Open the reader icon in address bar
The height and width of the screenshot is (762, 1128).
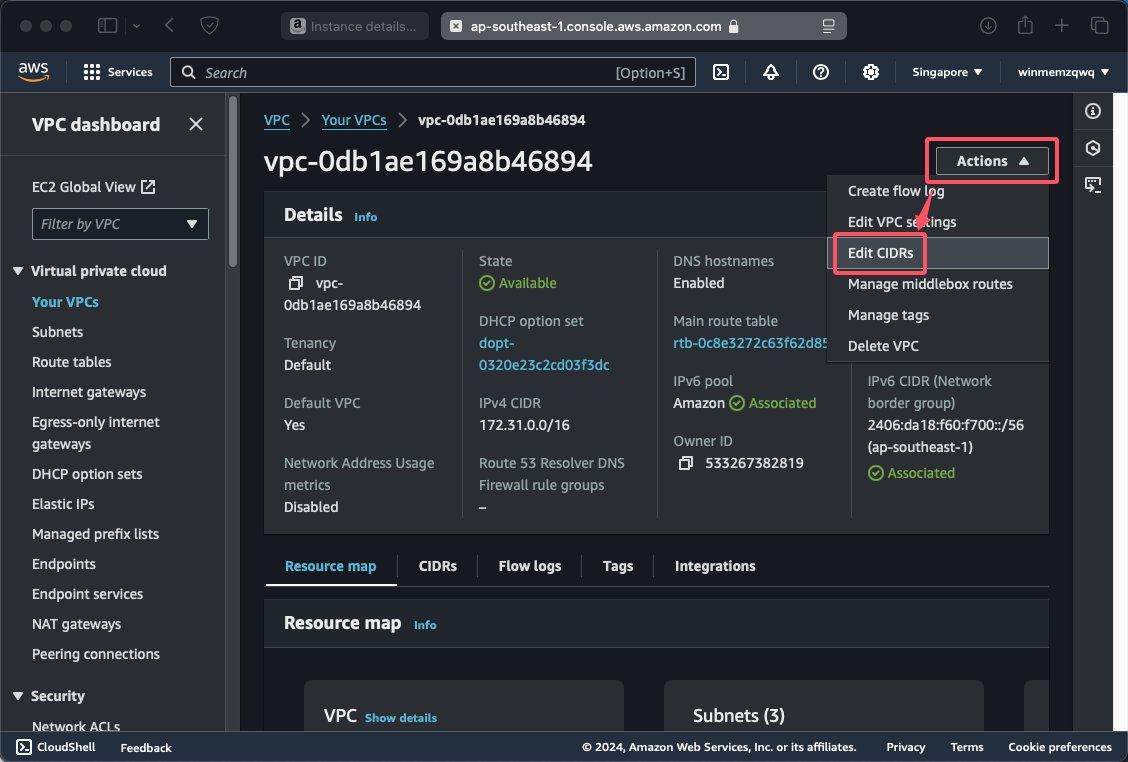coord(829,27)
